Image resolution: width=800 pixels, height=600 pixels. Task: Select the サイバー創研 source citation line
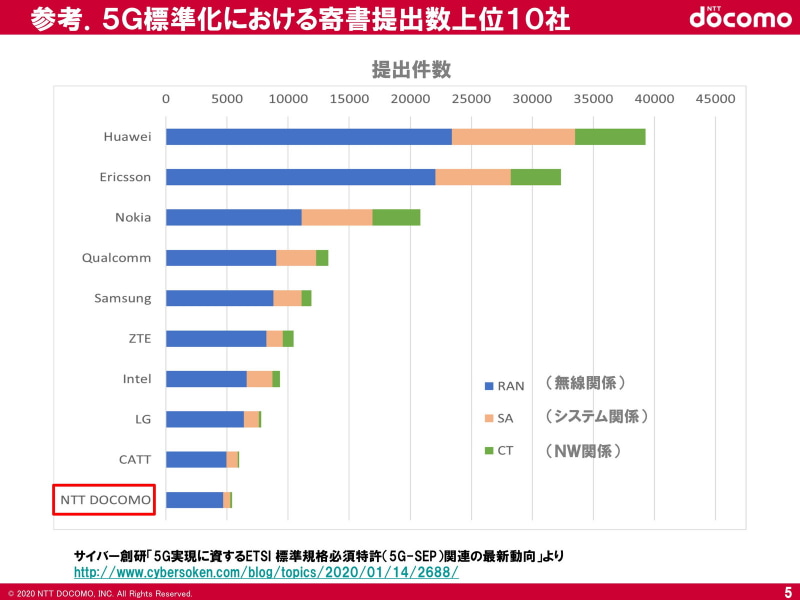tap(318, 556)
